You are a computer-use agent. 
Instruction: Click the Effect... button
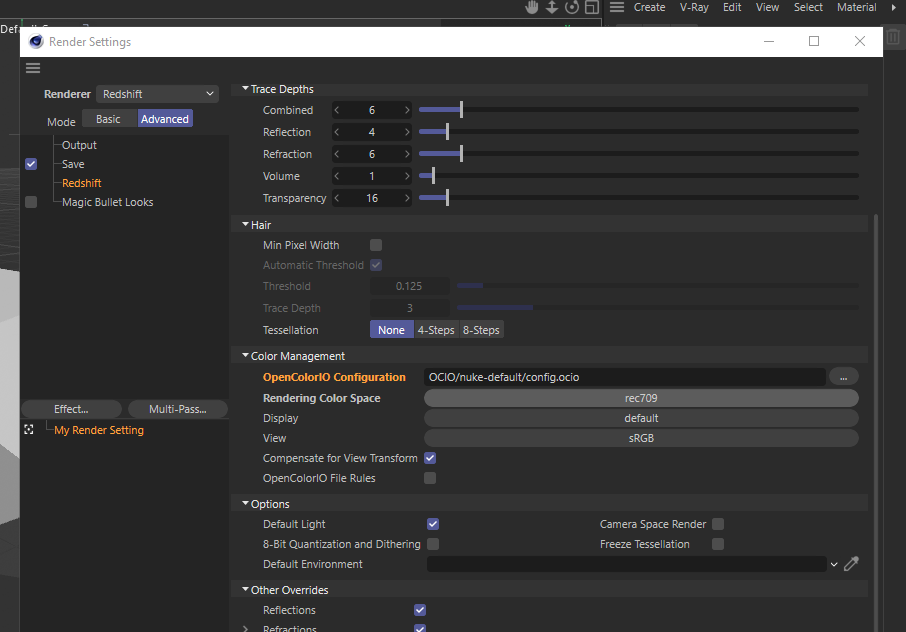coord(71,409)
